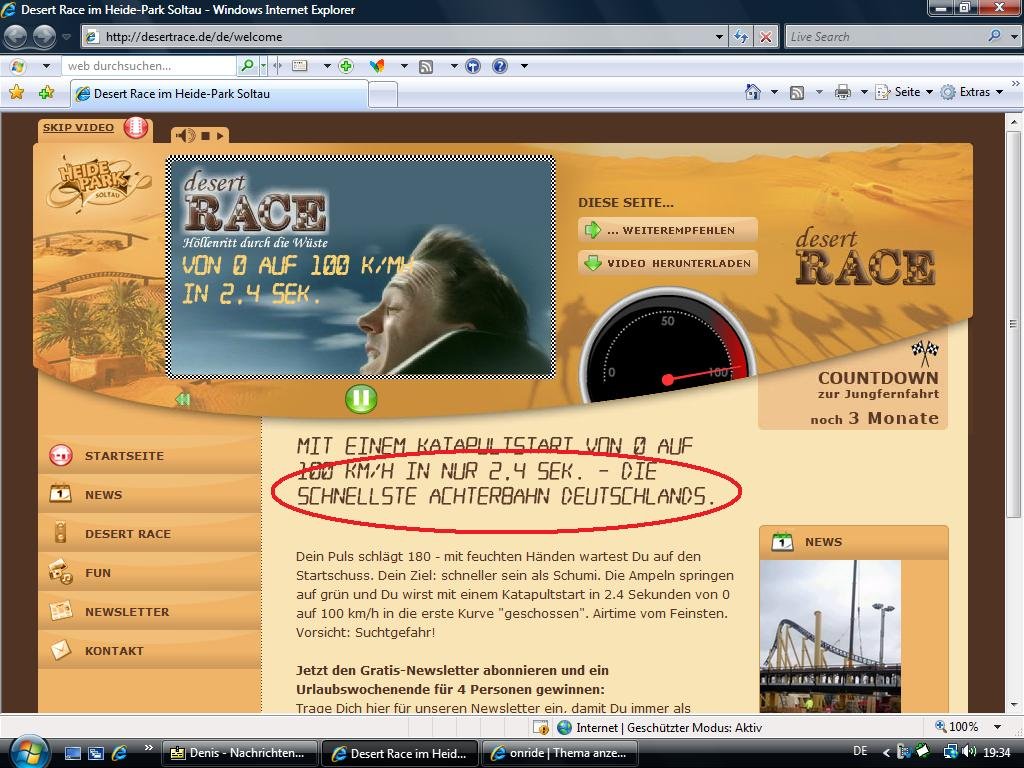Click the page scrollbar down arrow
Screen dimensions: 1024x768
tap(1014, 705)
